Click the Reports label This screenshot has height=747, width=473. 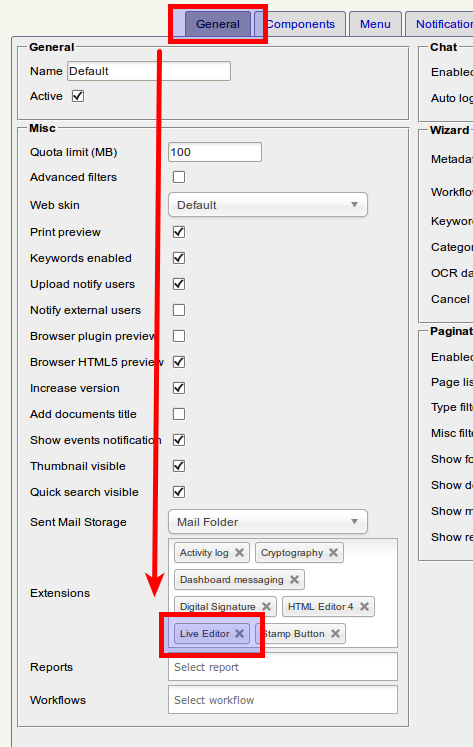coord(51,667)
